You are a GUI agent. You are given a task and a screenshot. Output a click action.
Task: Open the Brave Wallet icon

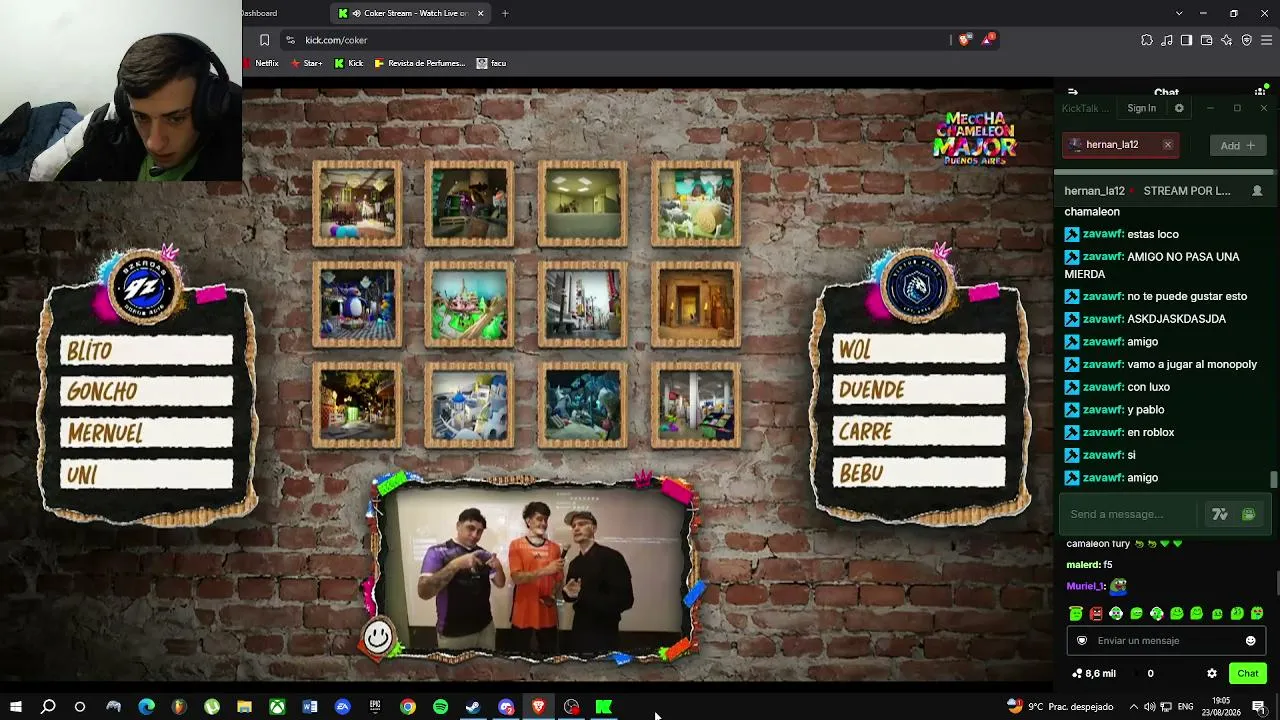1206,40
